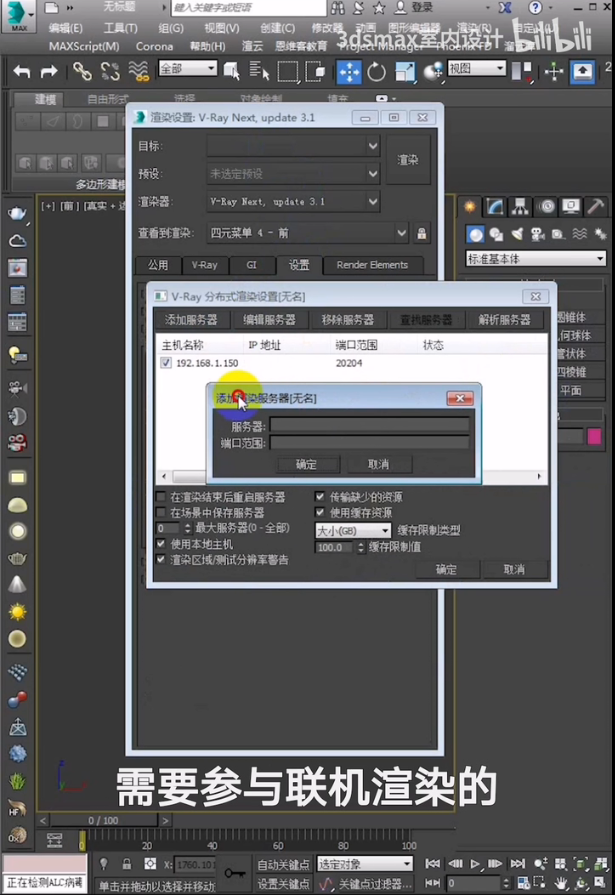Click the 服务器 input field
The height and width of the screenshot is (895, 615).
(x=369, y=425)
